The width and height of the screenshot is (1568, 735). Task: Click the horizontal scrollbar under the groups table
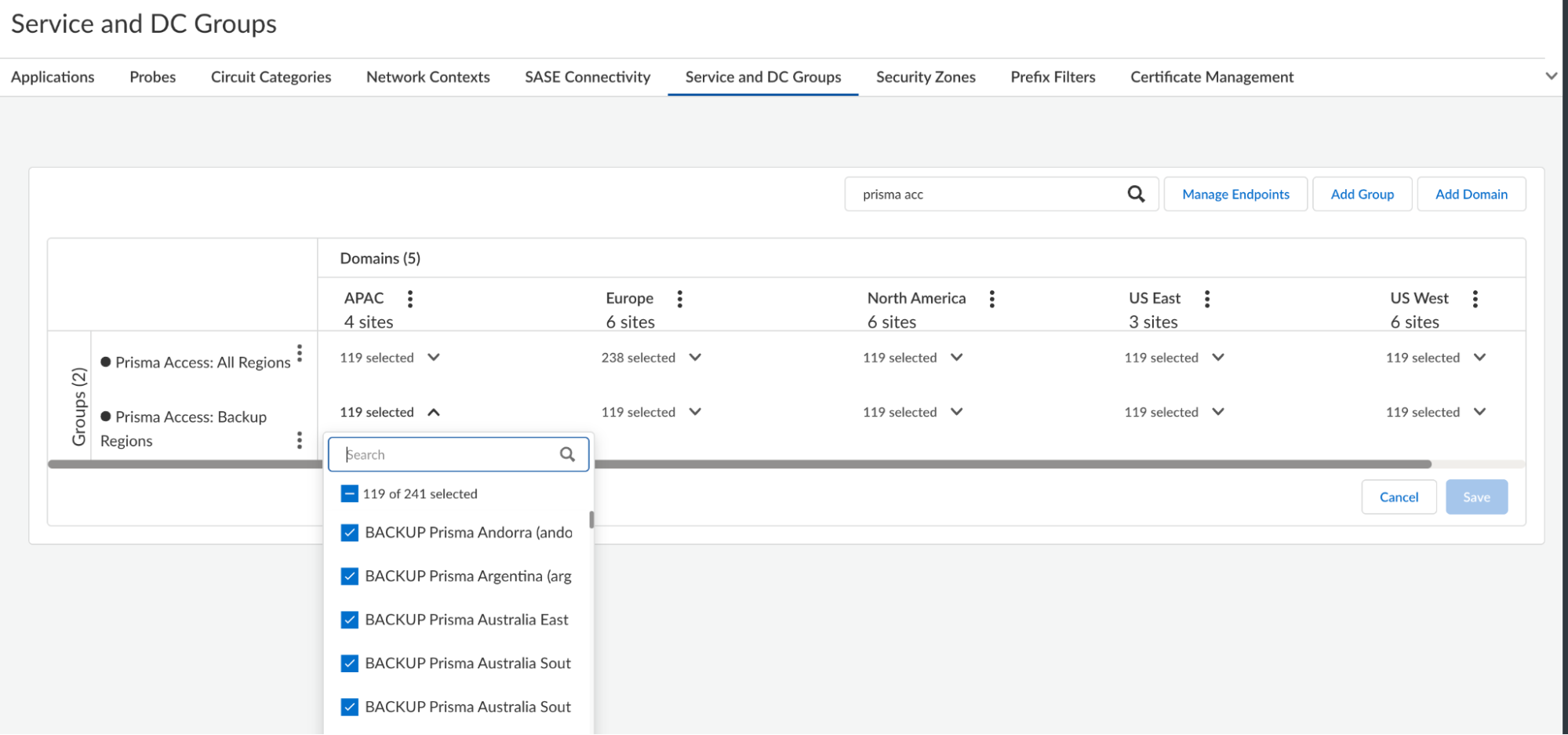[941, 464]
